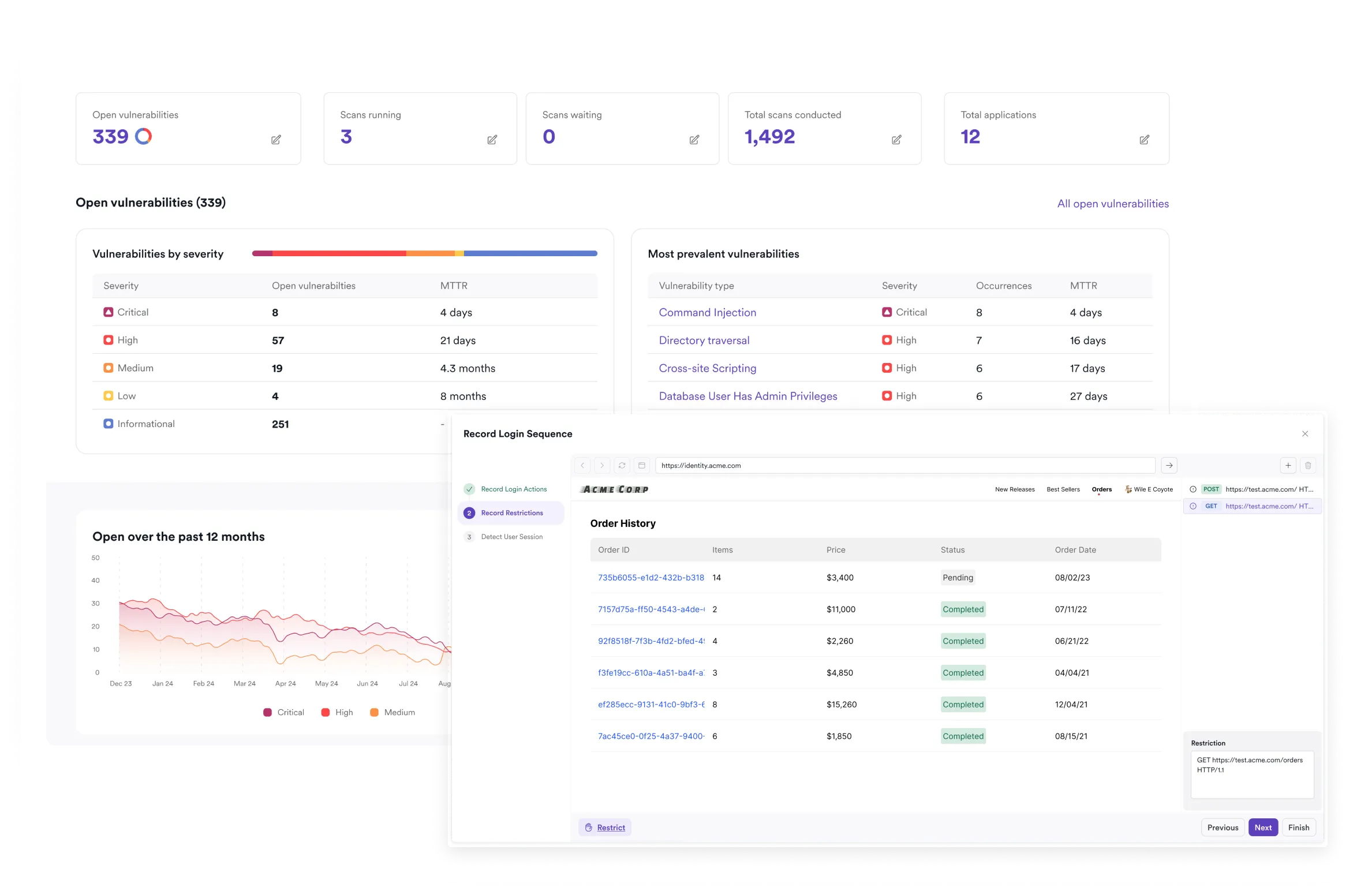This screenshot has height=895, width=1372.
Task: Edit the Total applications metric via pencil icon
Action: coord(1145,140)
